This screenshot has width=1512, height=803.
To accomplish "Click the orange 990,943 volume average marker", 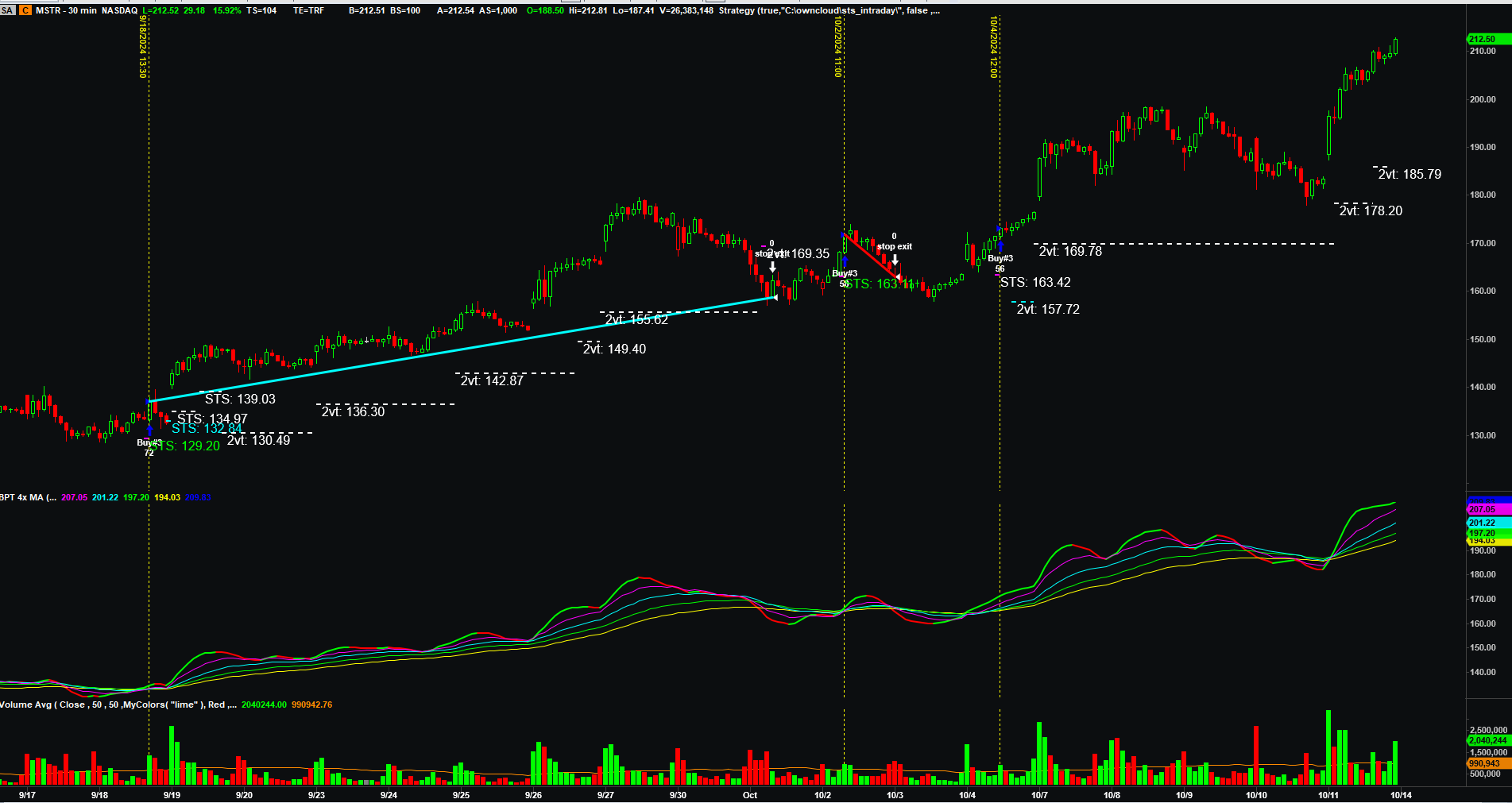I will click(1483, 763).
